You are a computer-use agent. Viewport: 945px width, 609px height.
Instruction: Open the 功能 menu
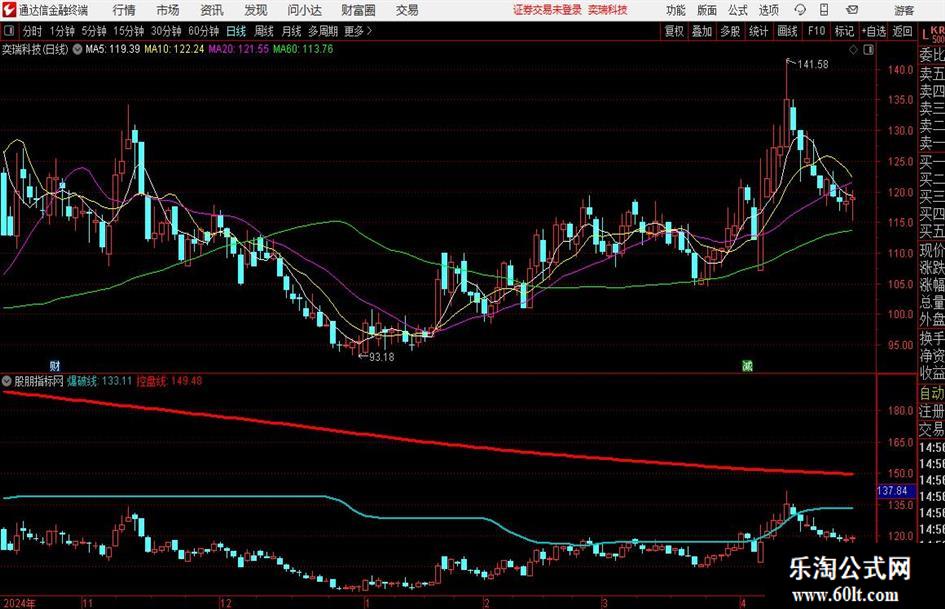tap(676, 10)
